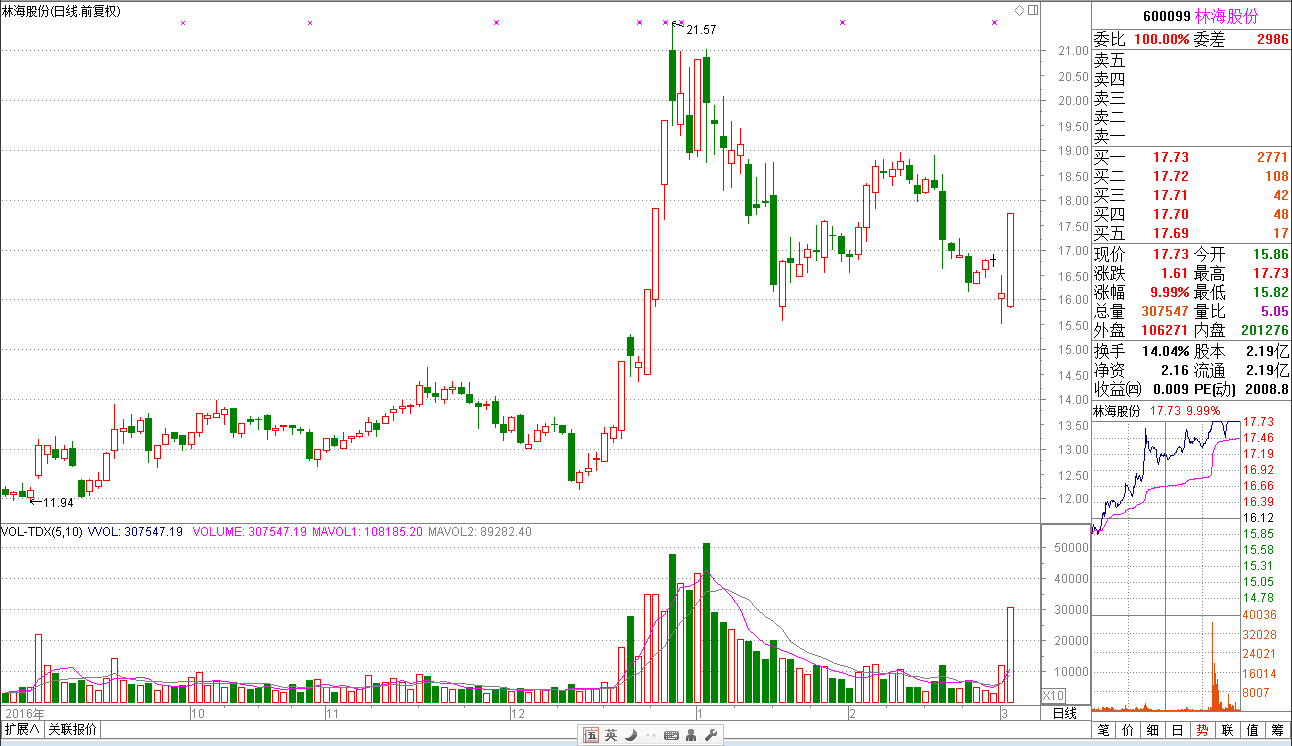Click the MAVOL2: 89282.40 legend text

coord(480,532)
